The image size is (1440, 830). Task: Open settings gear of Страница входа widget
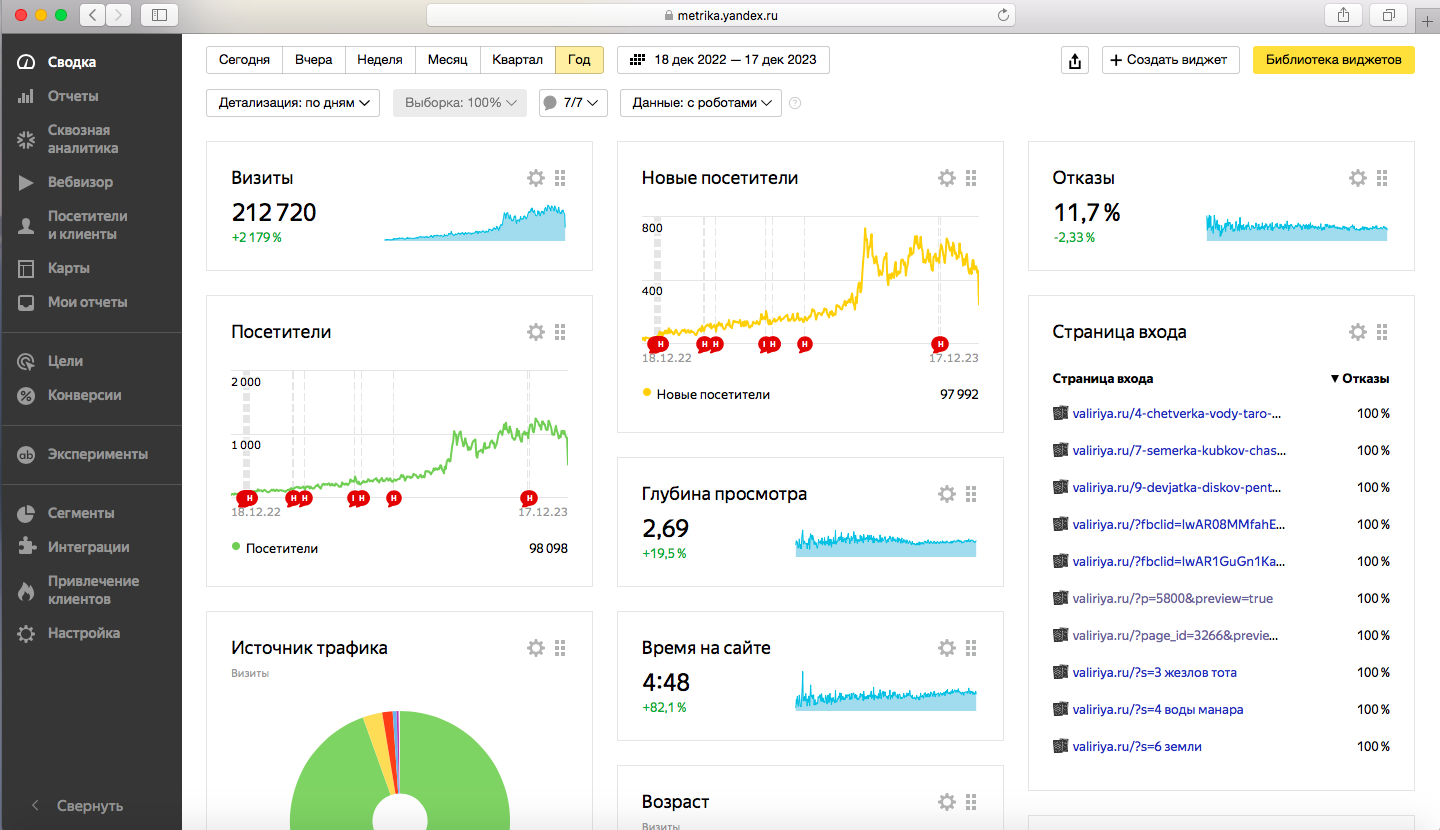[x=1358, y=332]
